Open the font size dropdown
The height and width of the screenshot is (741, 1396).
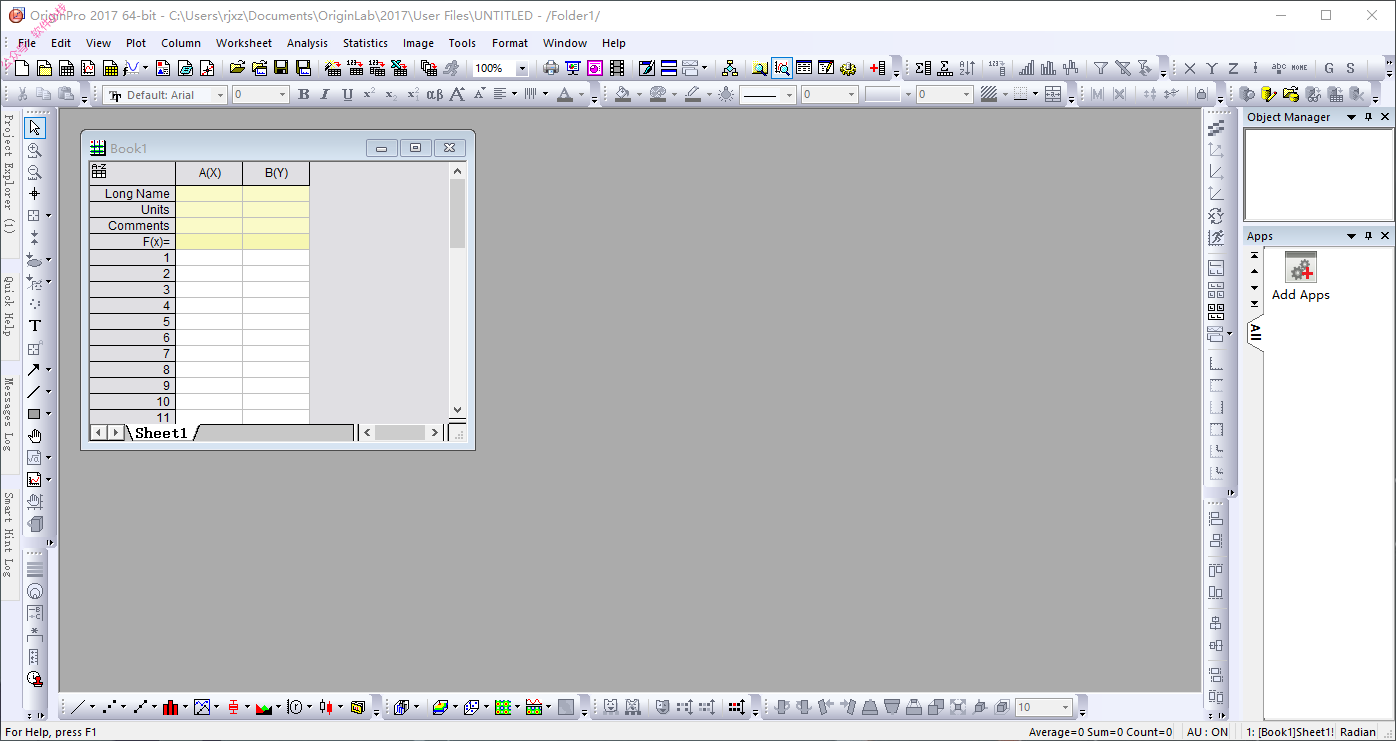(282, 95)
